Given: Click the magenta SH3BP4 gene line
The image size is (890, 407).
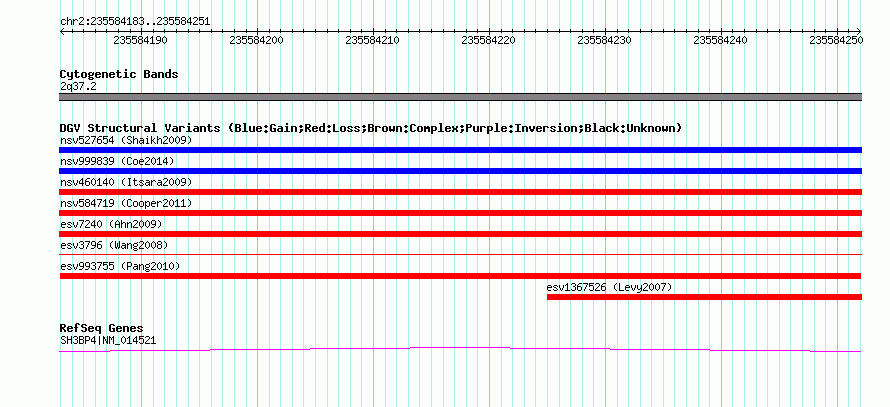Looking at the screenshot, I should pos(460,349).
